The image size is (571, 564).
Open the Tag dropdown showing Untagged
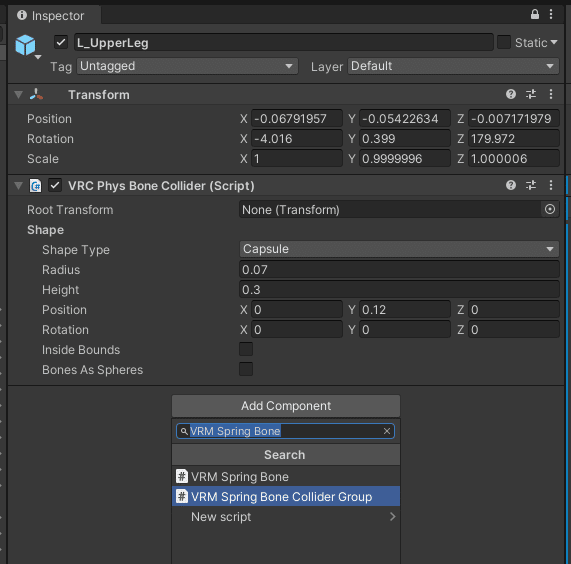(187, 66)
